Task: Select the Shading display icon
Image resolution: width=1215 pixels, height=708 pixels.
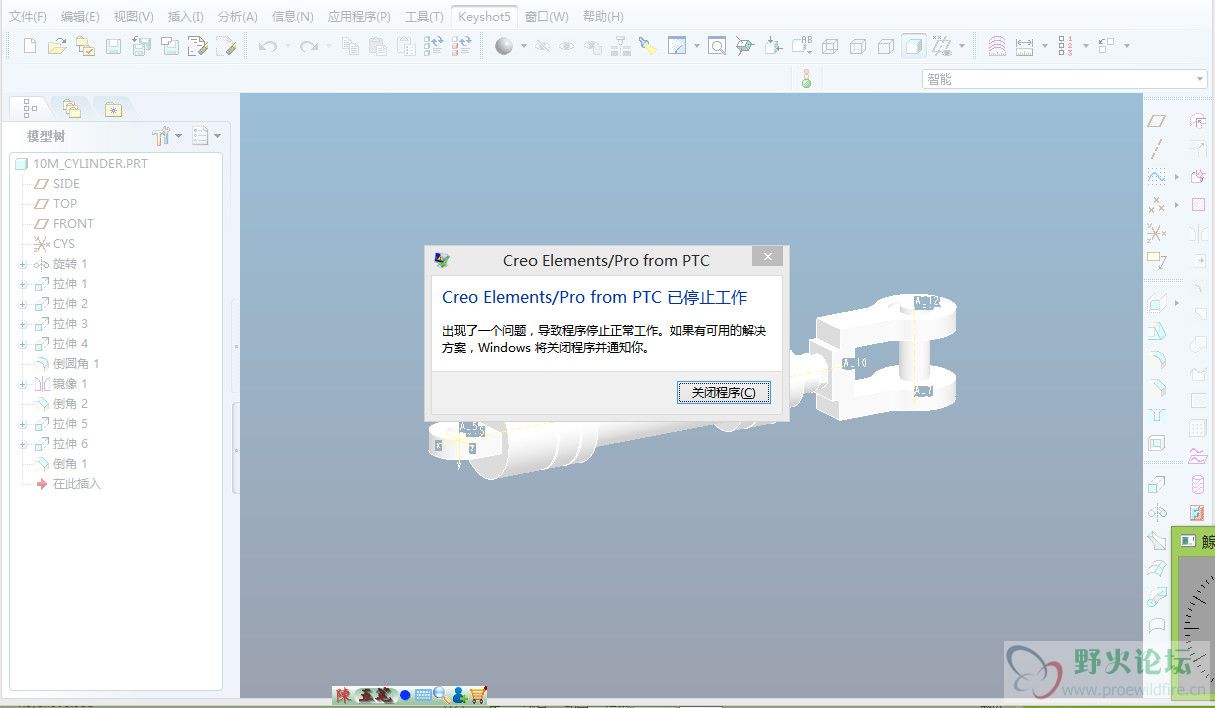Action: click(913, 46)
